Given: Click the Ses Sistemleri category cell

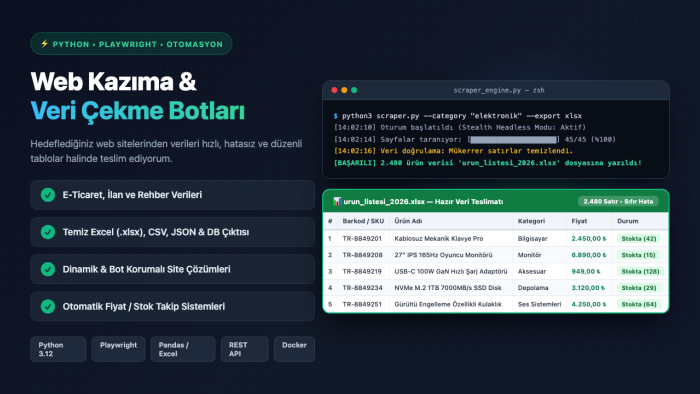Looking at the screenshot, I should (539, 304).
